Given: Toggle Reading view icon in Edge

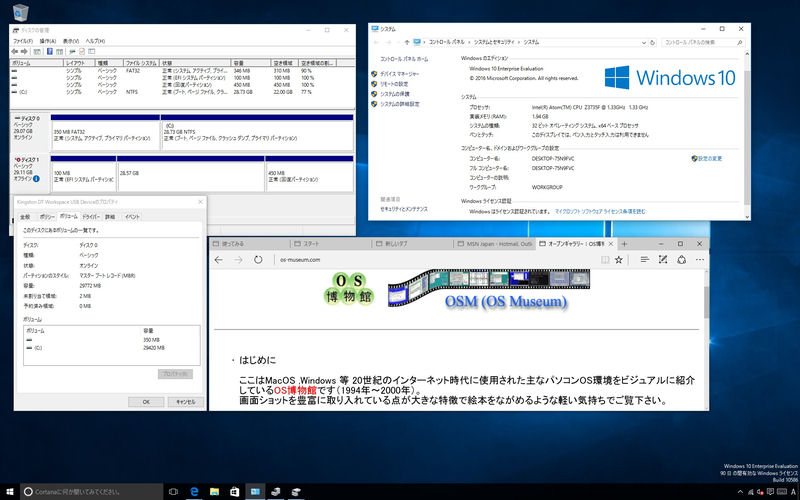Looking at the screenshot, I should pos(605,260).
